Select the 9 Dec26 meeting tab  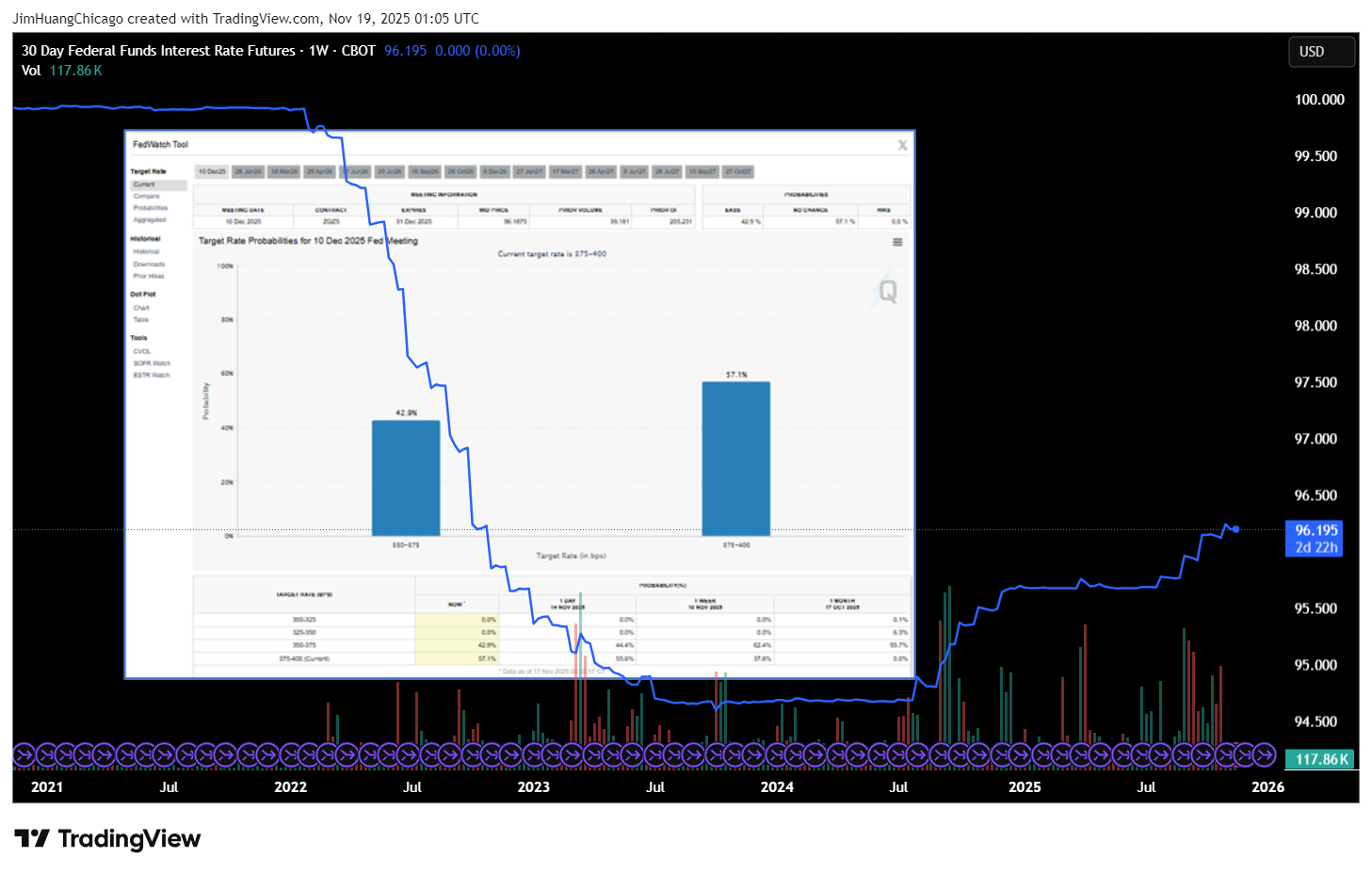click(x=495, y=171)
